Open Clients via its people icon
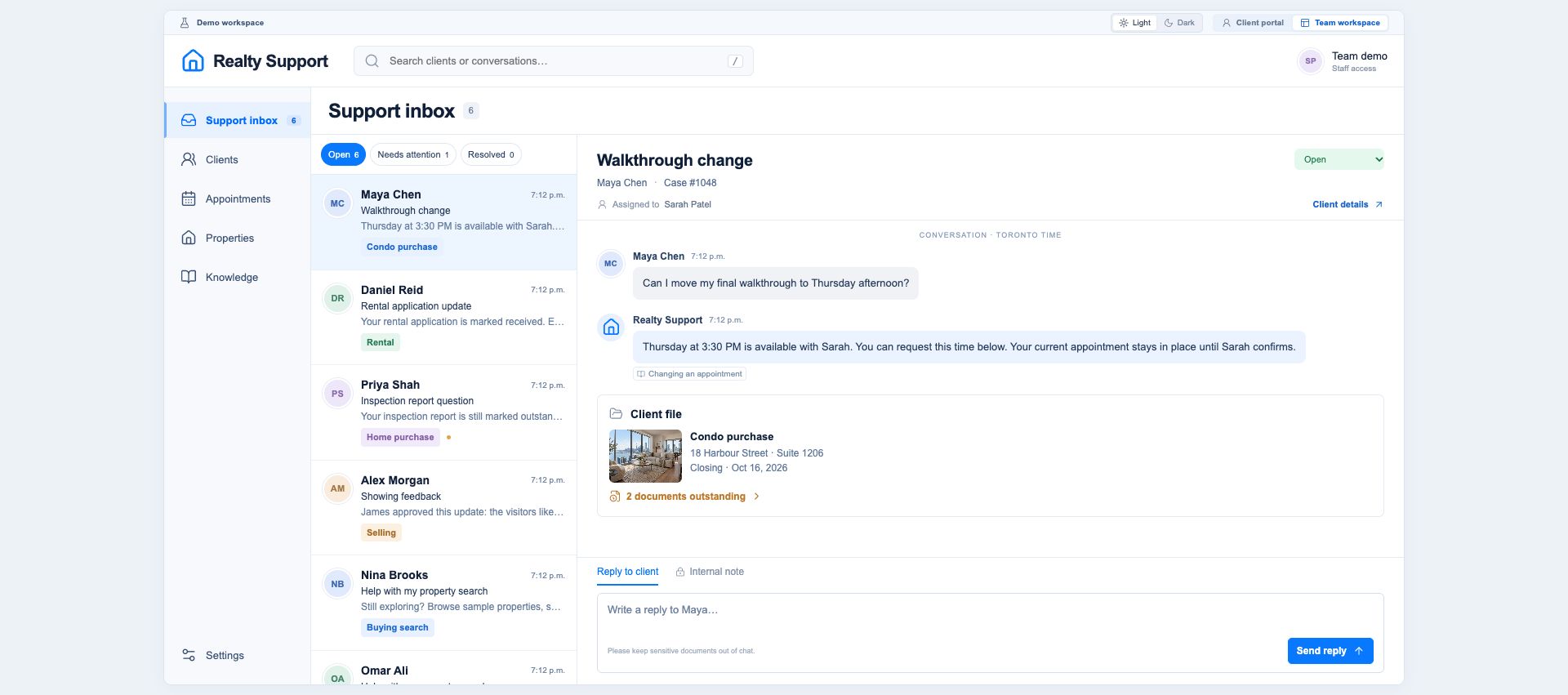The image size is (1568, 695). click(189, 159)
